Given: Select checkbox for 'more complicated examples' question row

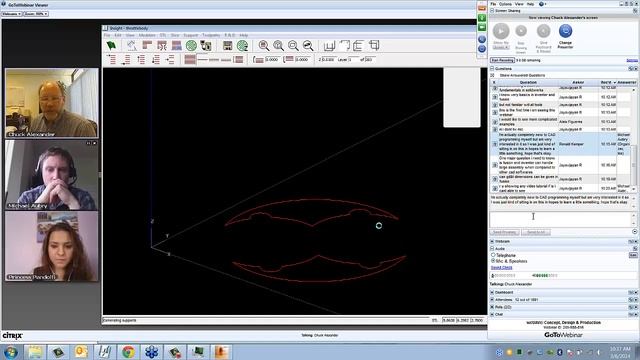Looking at the screenshot, I should pos(495,122).
